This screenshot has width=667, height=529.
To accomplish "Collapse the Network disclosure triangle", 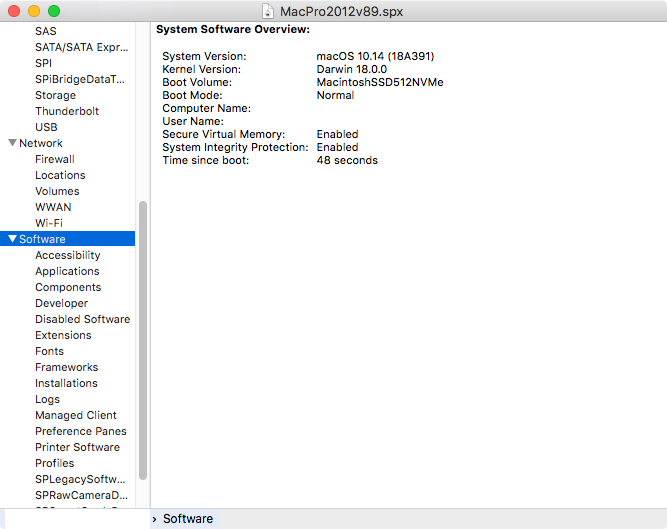I will [12, 142].
